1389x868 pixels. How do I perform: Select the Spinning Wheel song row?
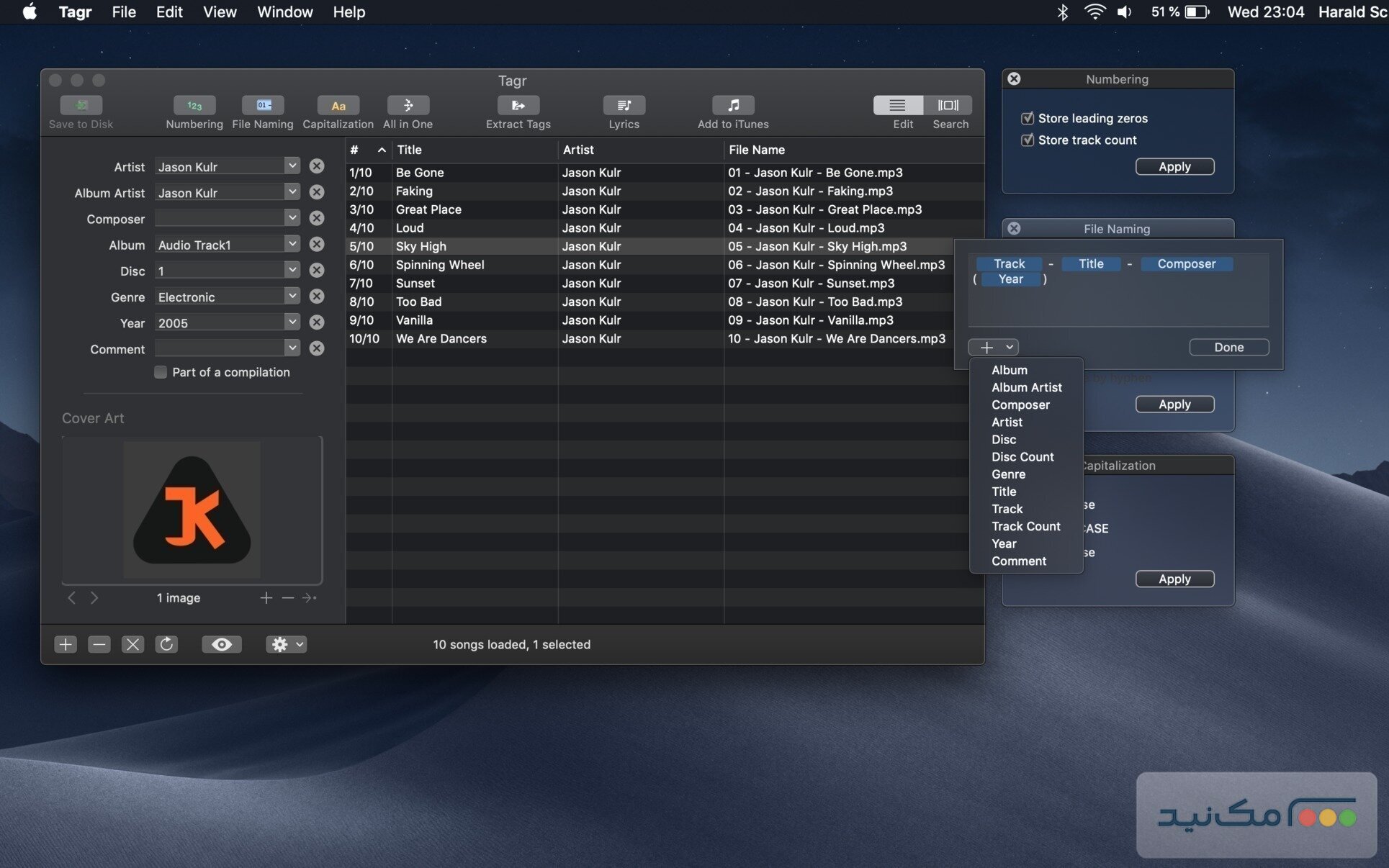pyautogui.click(x=439, y=265)
